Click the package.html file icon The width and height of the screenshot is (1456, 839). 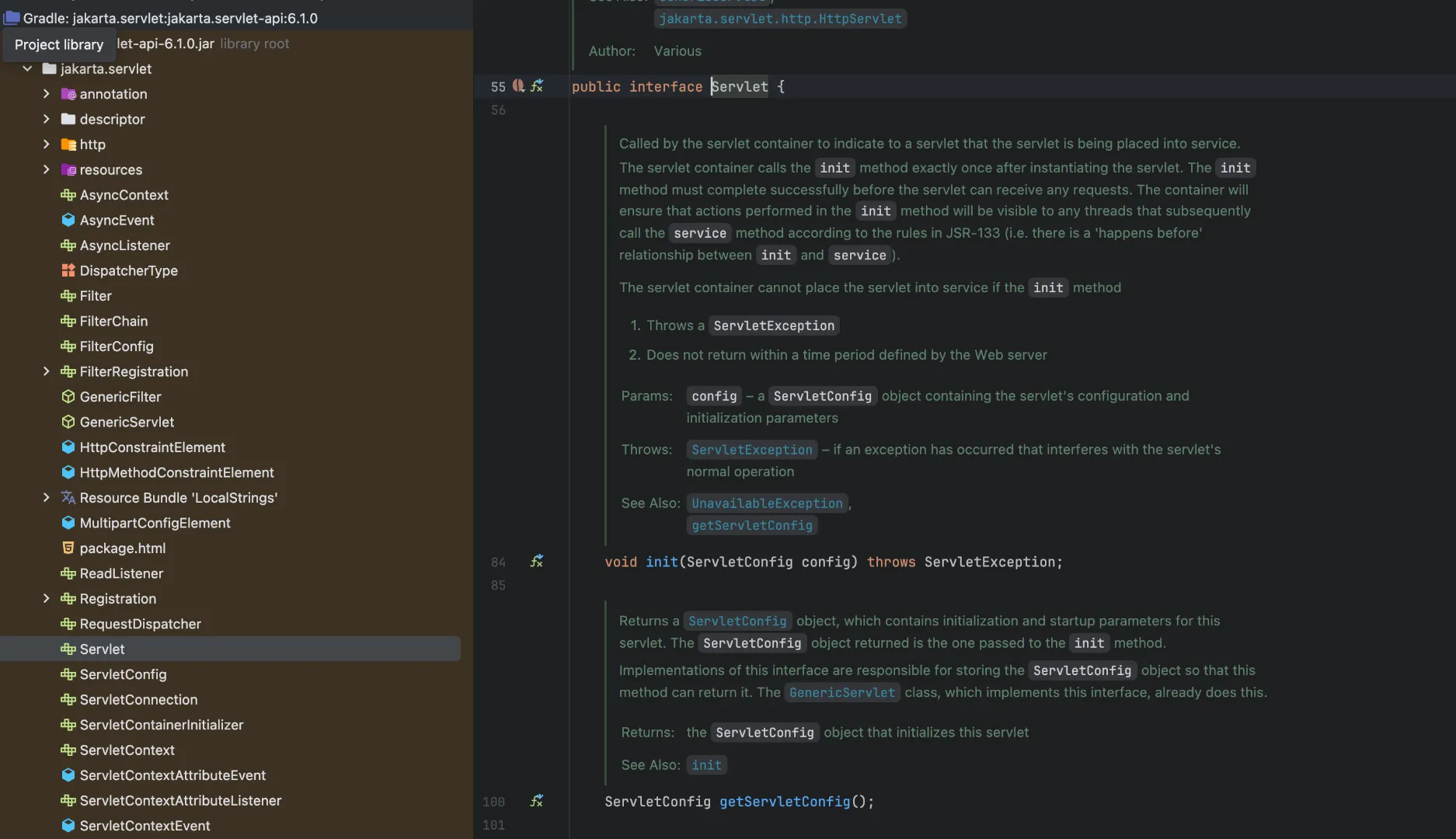coord(68,548)
